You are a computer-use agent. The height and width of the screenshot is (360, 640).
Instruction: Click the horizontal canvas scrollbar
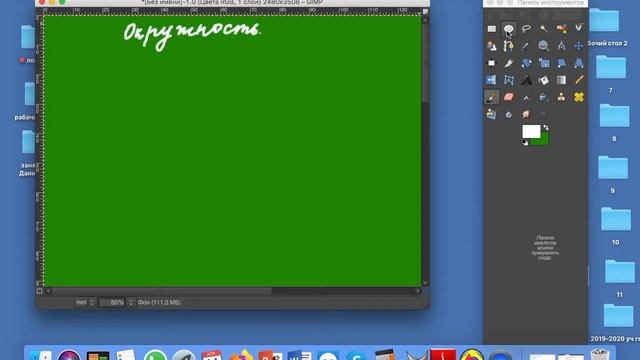point(233,291)
